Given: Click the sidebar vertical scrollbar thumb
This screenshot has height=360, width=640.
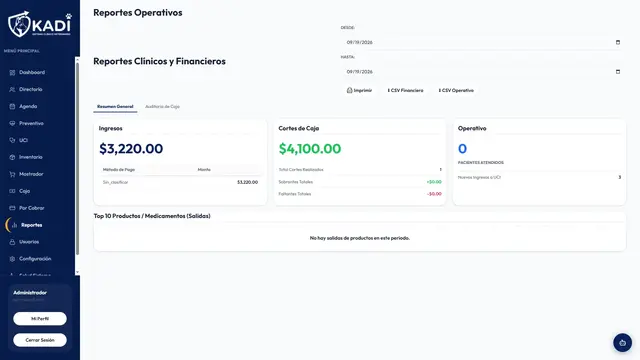Looking at the screenshot, I should (x=77, y=158).
